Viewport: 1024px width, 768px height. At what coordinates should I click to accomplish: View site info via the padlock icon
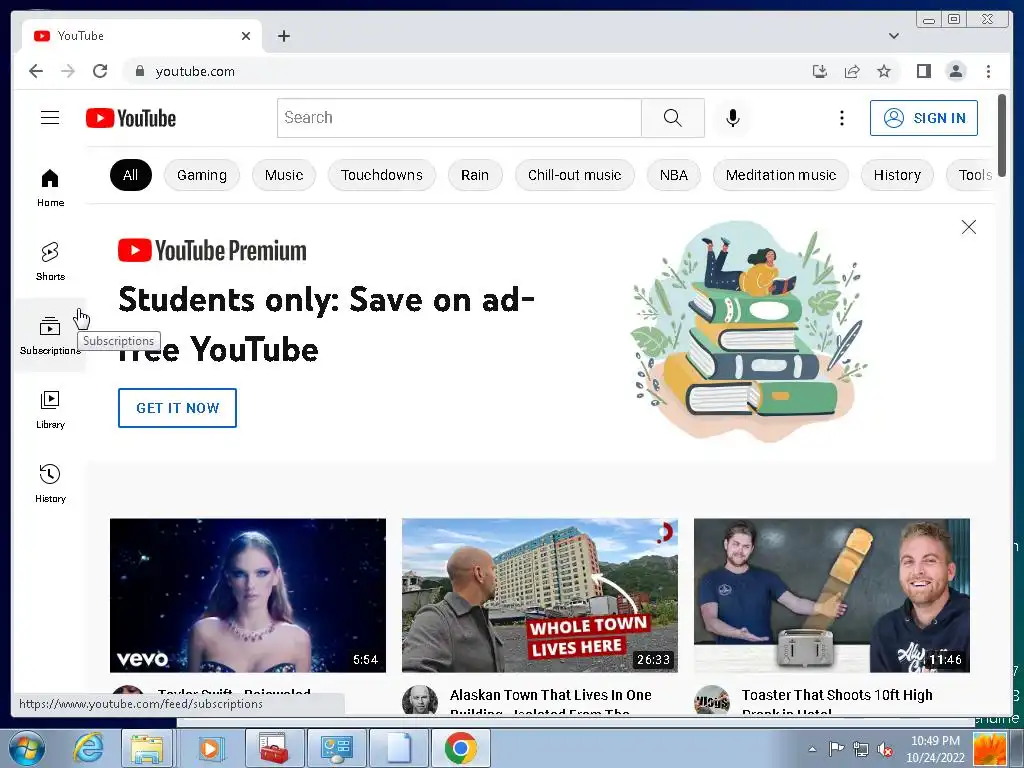point(139,71)
